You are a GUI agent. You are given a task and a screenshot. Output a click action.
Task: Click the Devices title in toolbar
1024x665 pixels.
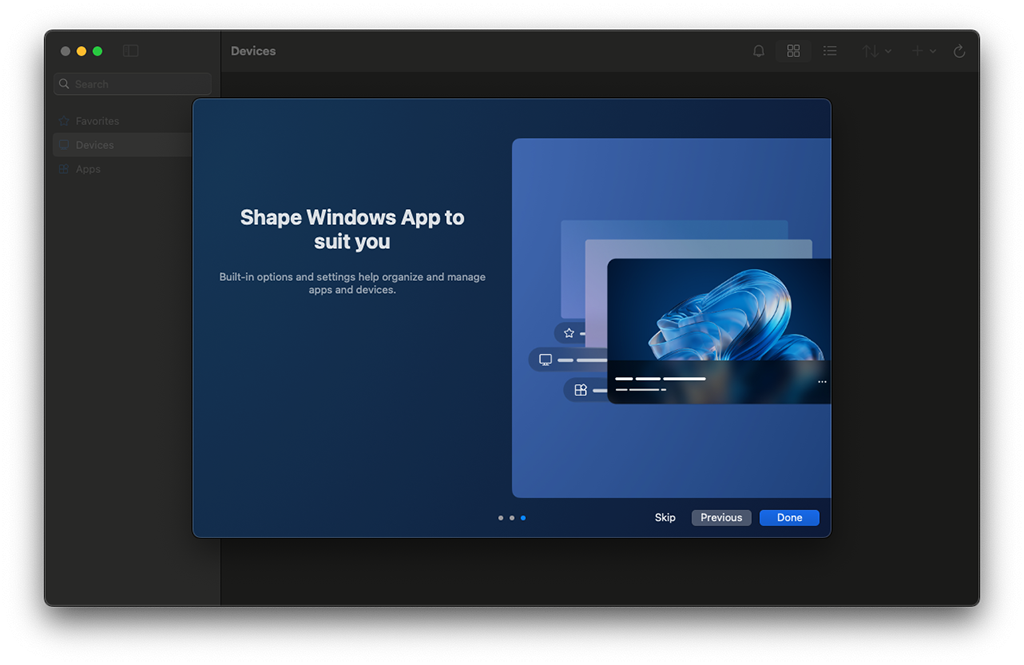tap(253, 51)
